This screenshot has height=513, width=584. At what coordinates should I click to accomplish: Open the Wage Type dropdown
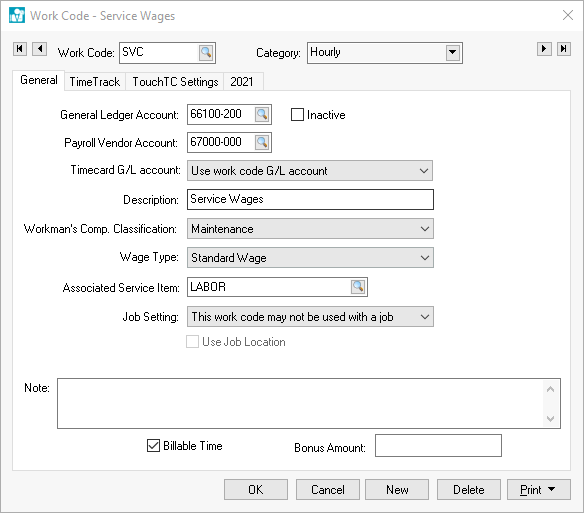(310, 258)
